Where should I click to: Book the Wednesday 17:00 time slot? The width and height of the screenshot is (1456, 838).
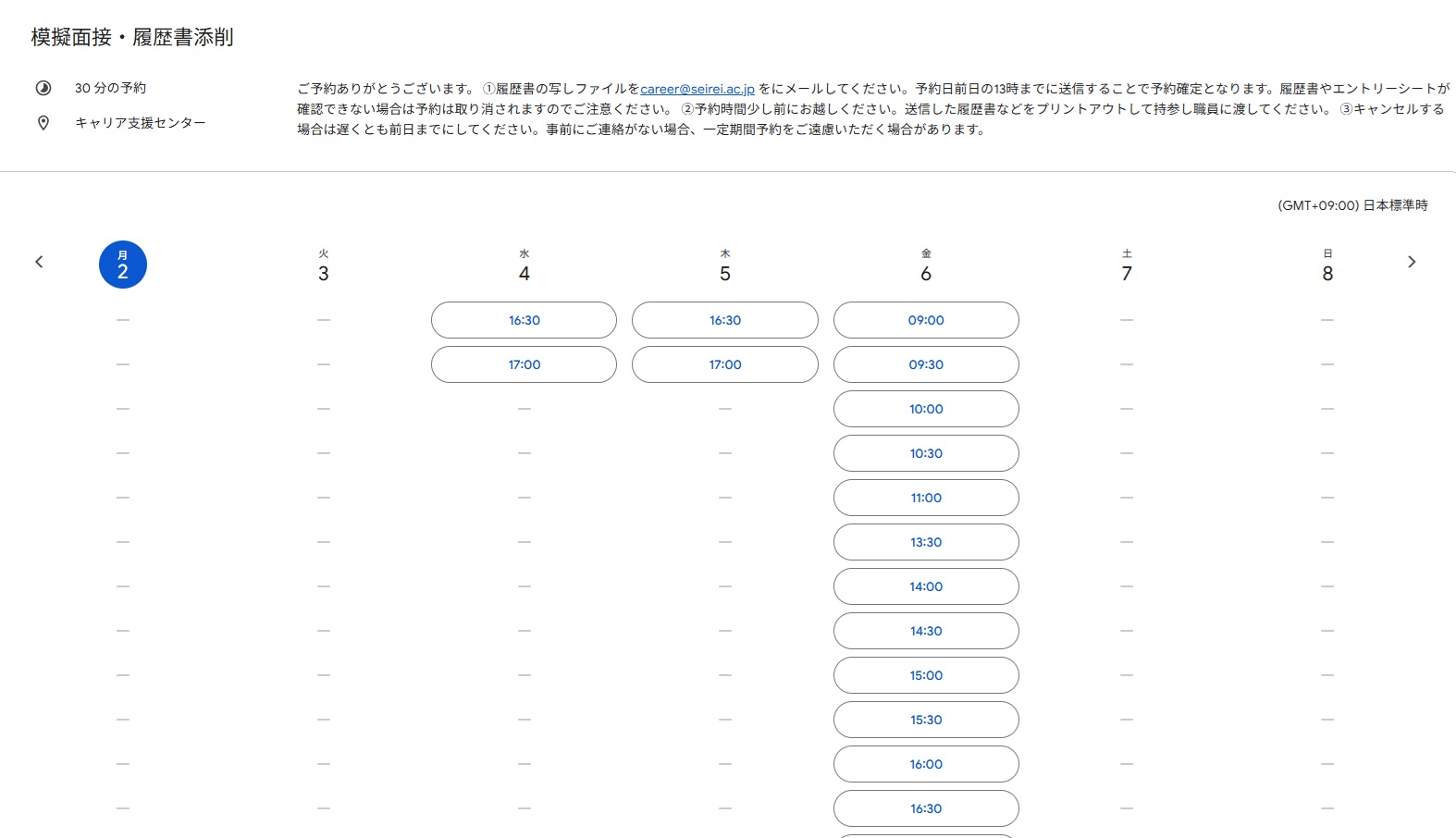524,364
